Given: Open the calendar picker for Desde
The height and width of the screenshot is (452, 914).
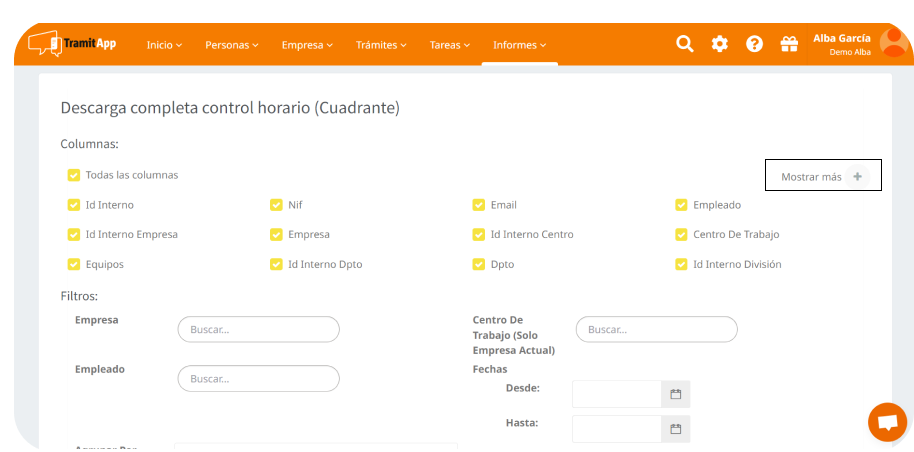Looking at the screenshot, I should click(675, 394).
